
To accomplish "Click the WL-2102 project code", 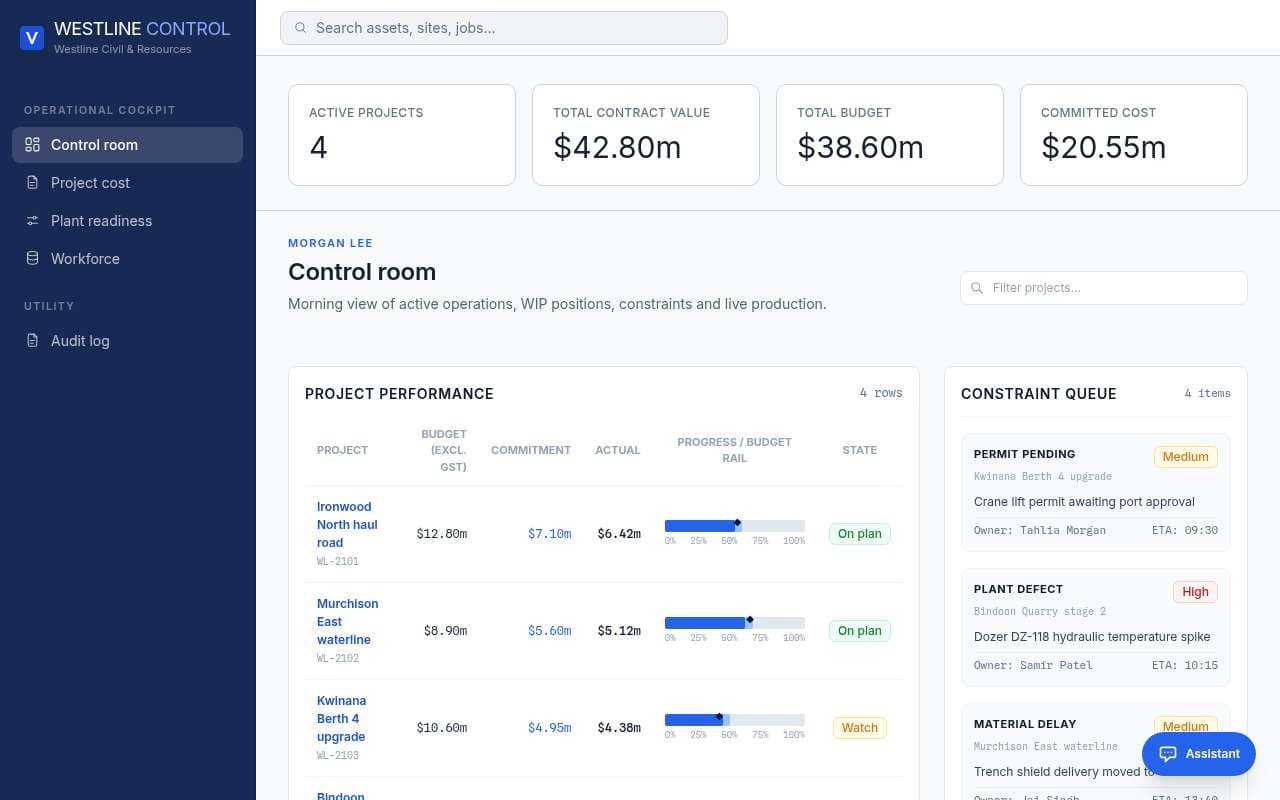I will (338, 659).
